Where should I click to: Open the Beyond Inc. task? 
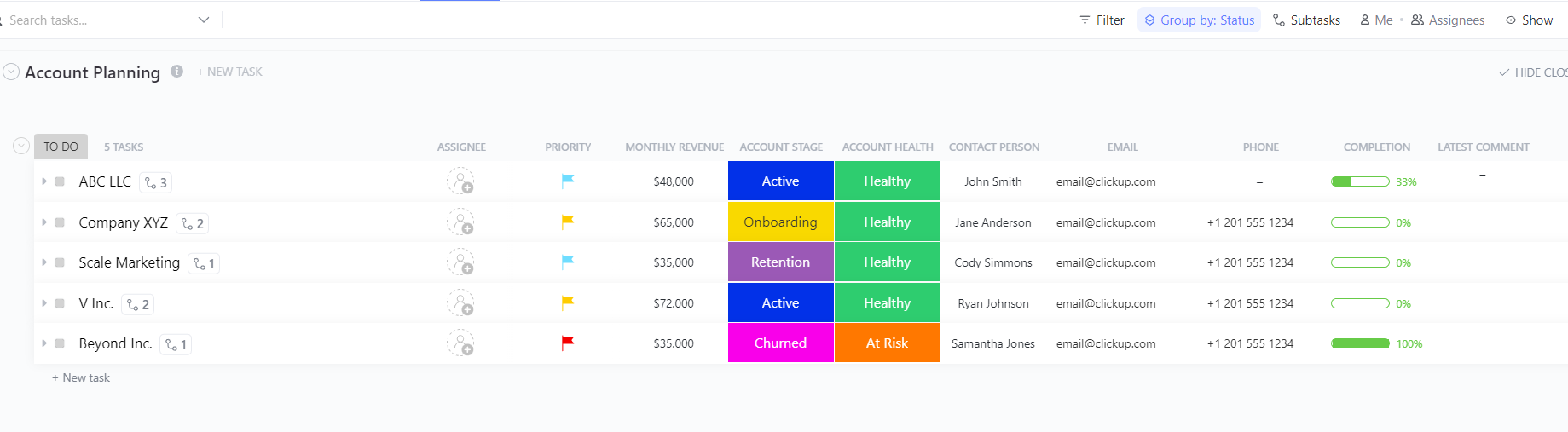[115, 343]
